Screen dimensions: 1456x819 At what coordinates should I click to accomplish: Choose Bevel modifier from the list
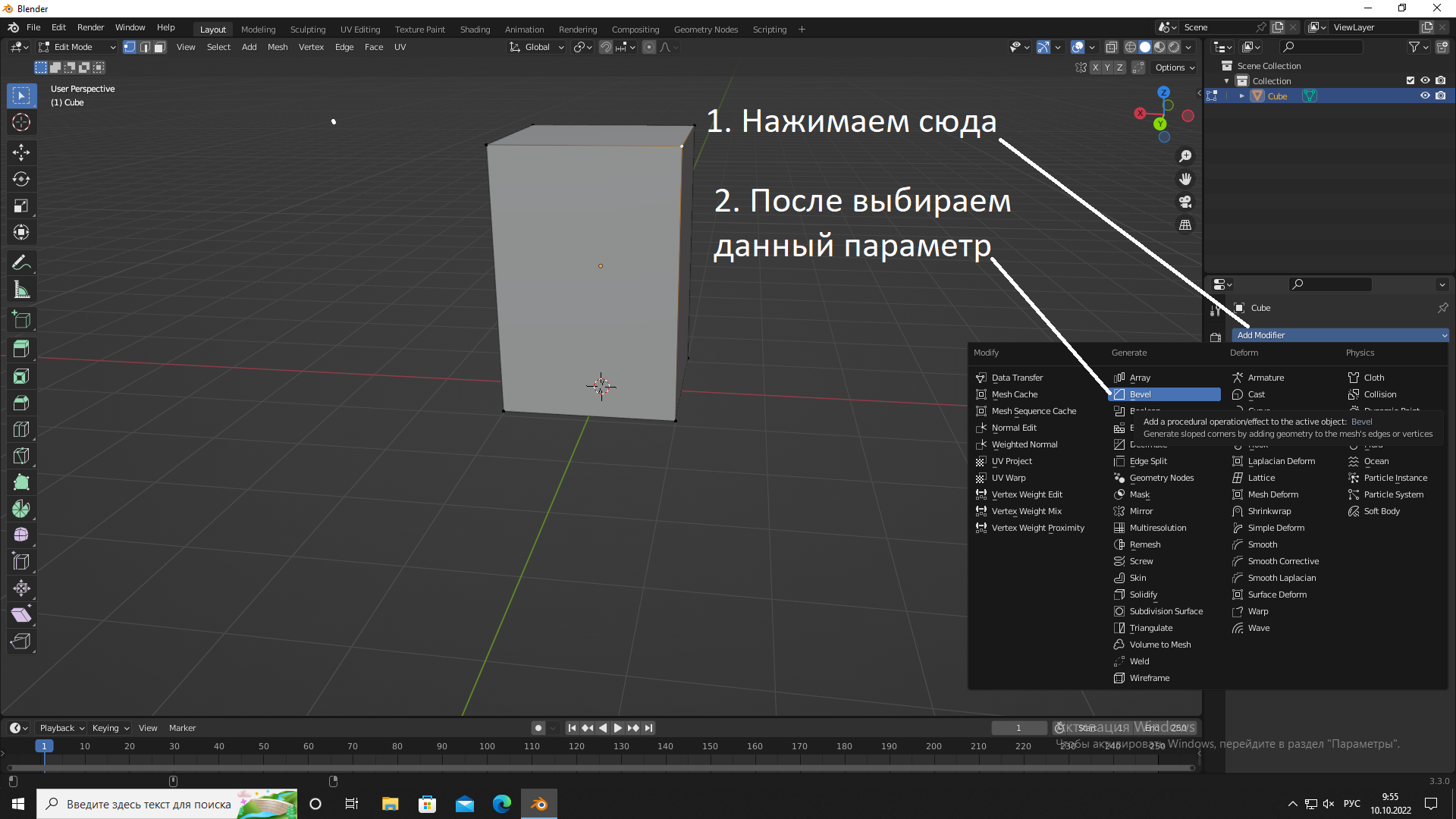[1165, 394]
